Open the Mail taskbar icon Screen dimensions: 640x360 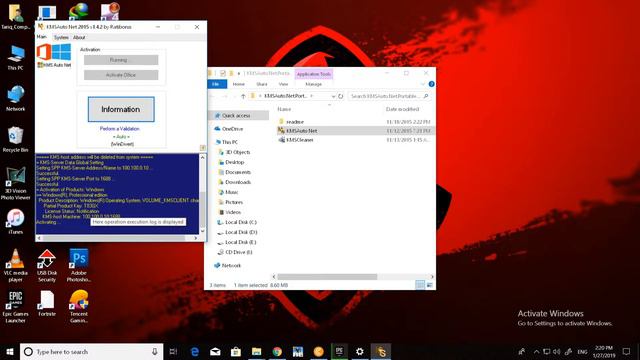[x=215, y=351]
